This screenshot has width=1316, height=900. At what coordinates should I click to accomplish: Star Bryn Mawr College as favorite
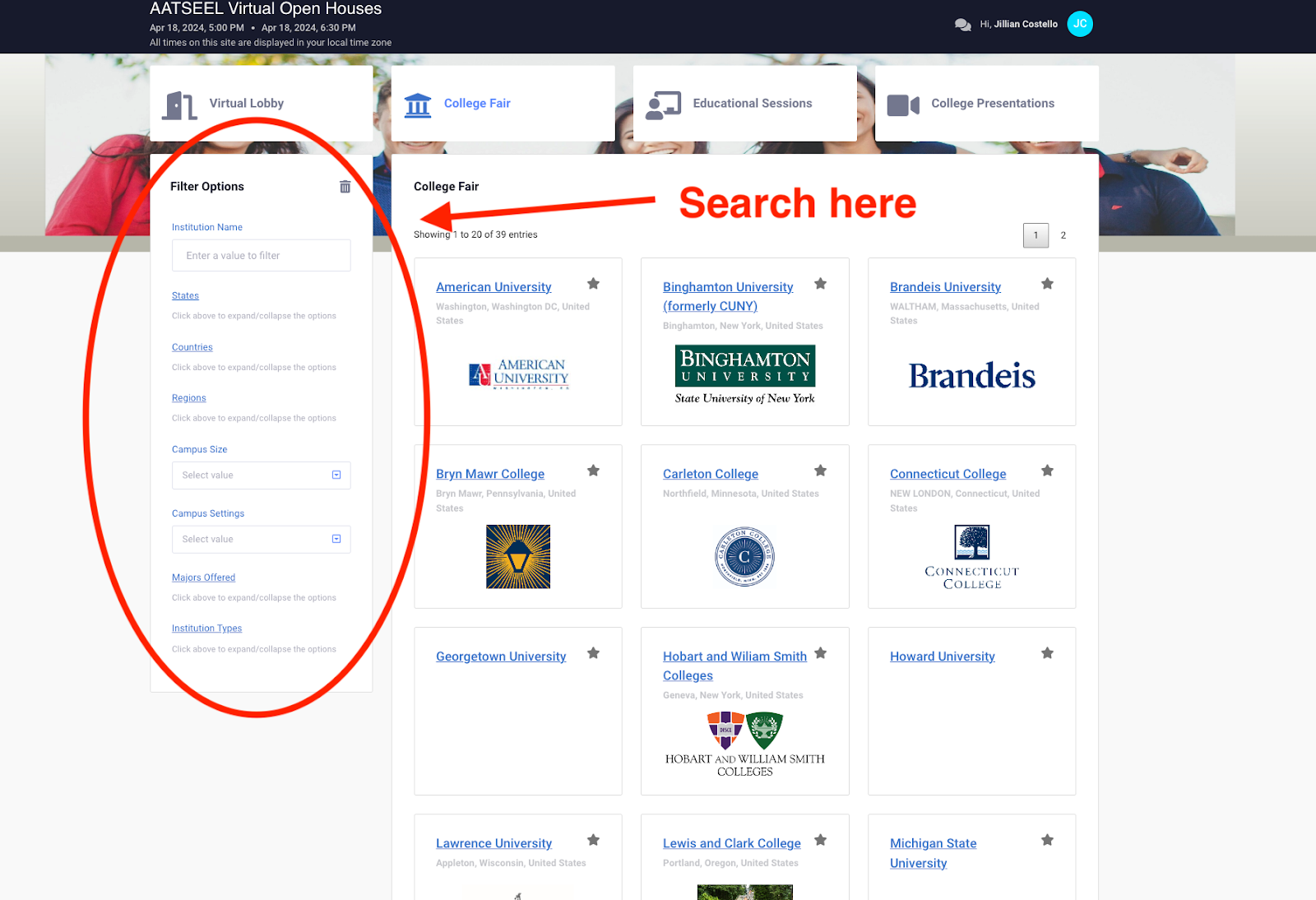click(x=593, y=471)
